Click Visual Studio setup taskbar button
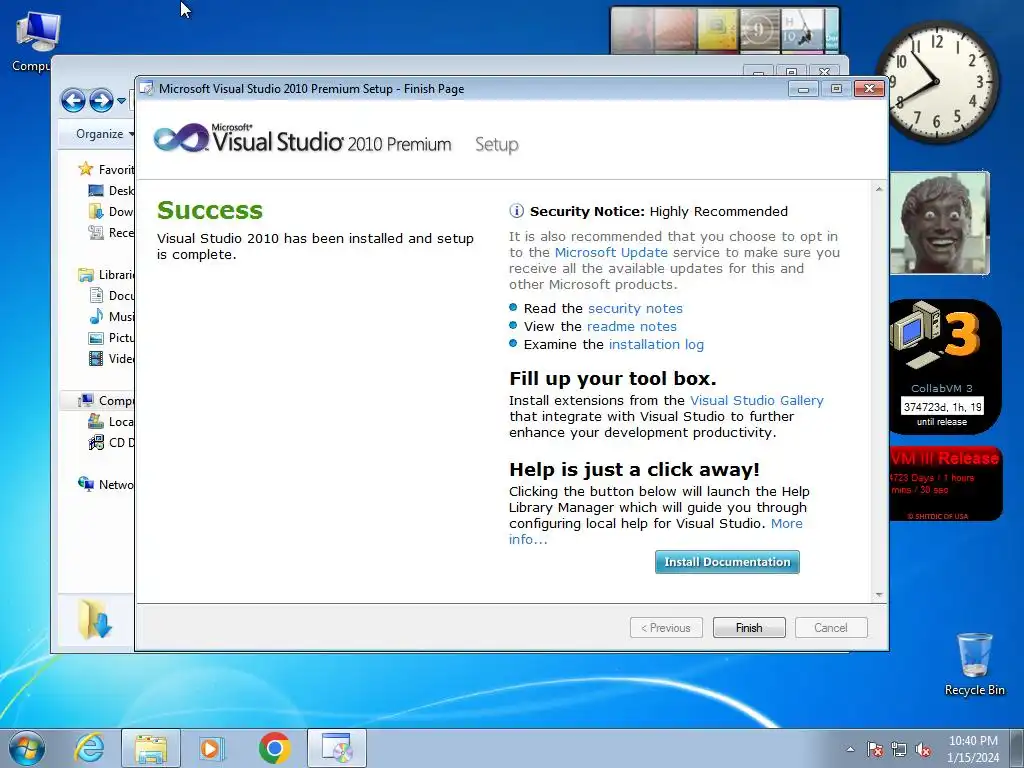This screenshot has width=1024, height=768. (337, 748)
